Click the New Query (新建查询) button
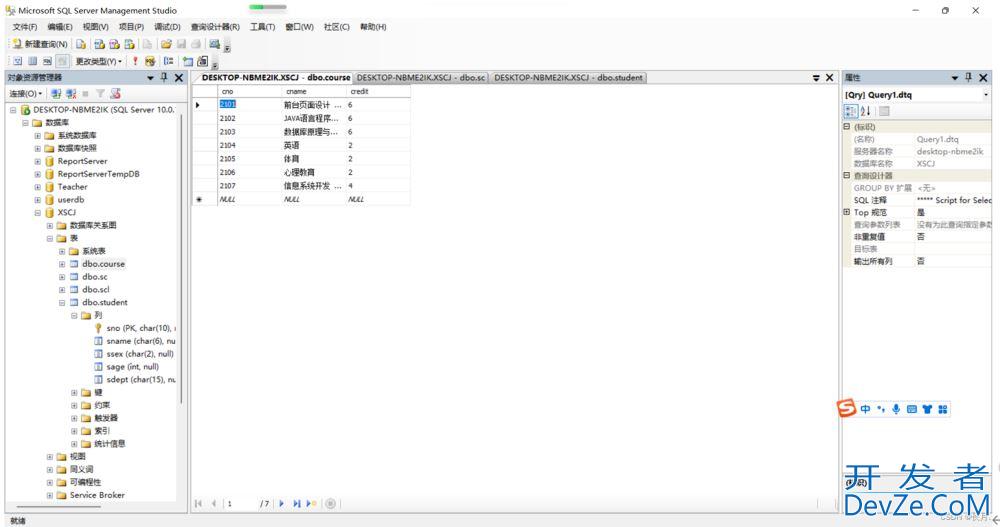Image resolution: width=1000 pixels, height=527 pixels. tap(40, 44)
